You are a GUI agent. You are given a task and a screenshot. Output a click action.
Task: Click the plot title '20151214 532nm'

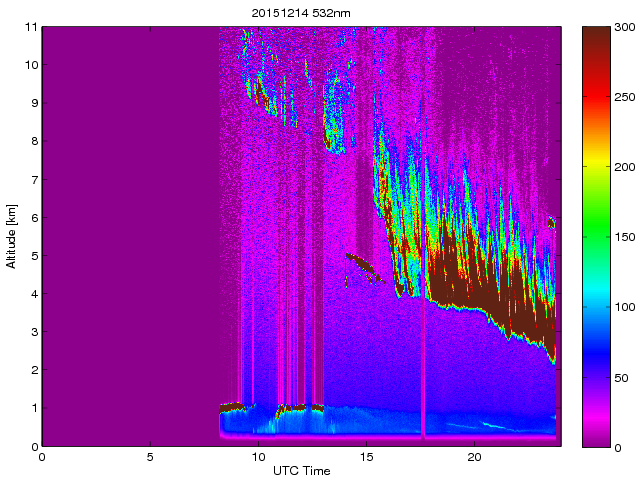tap(301, 13)
